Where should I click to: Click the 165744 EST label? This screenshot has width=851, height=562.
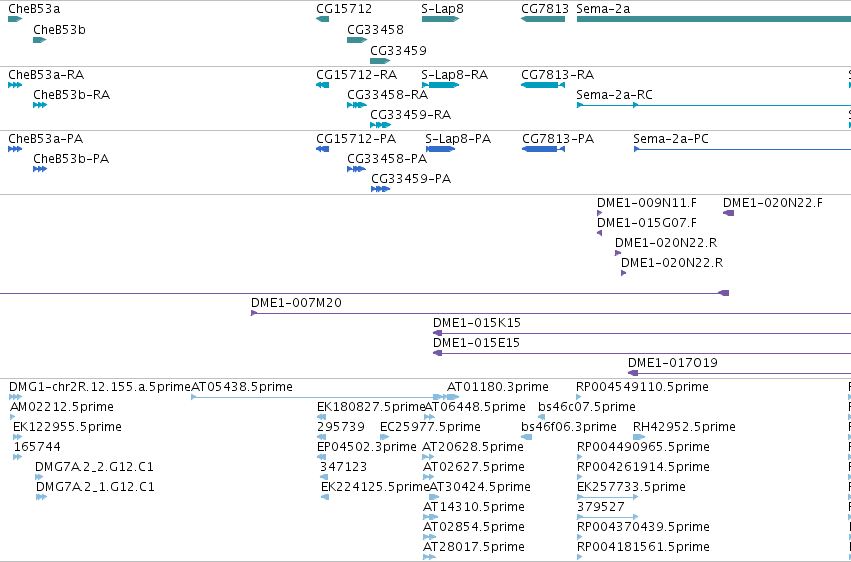37,448
